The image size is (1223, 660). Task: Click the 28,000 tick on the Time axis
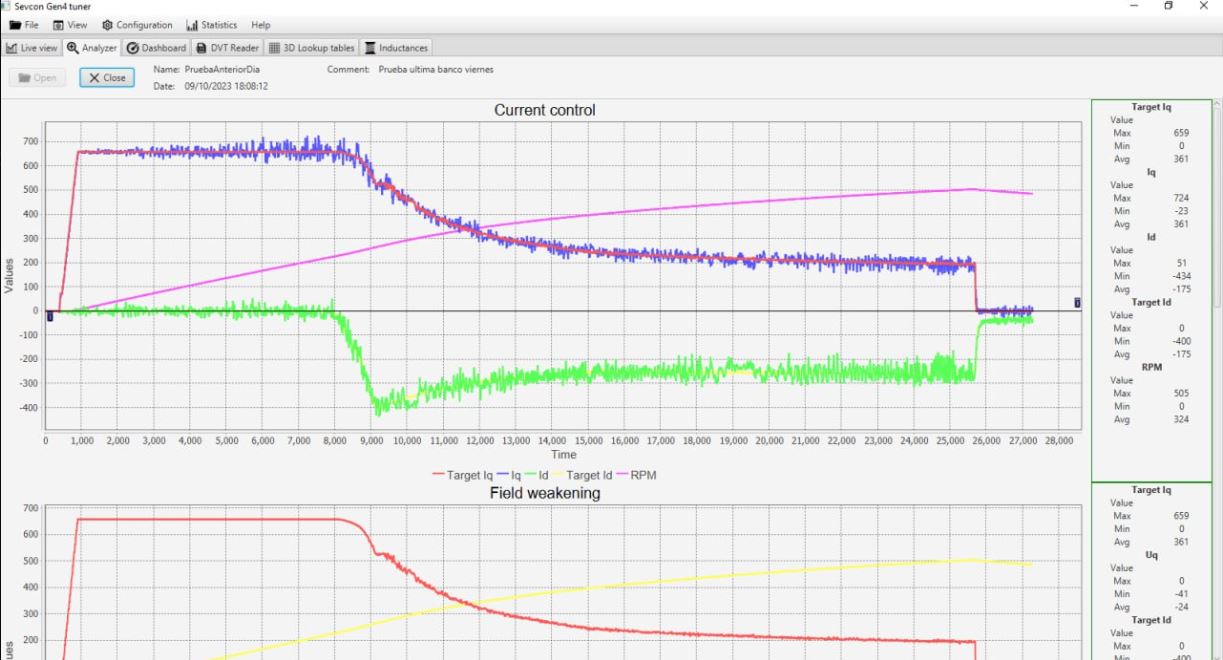pos(1058,440)
